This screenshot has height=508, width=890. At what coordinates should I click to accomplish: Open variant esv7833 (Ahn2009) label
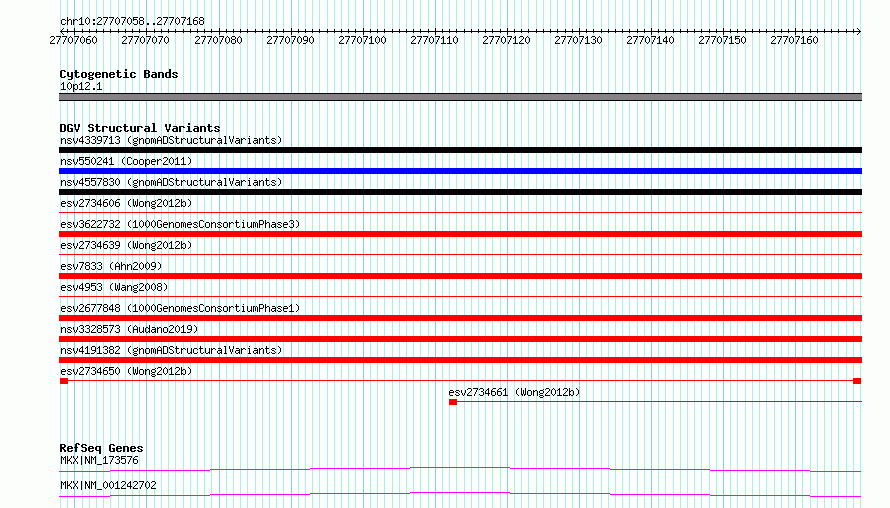(111, 266)
